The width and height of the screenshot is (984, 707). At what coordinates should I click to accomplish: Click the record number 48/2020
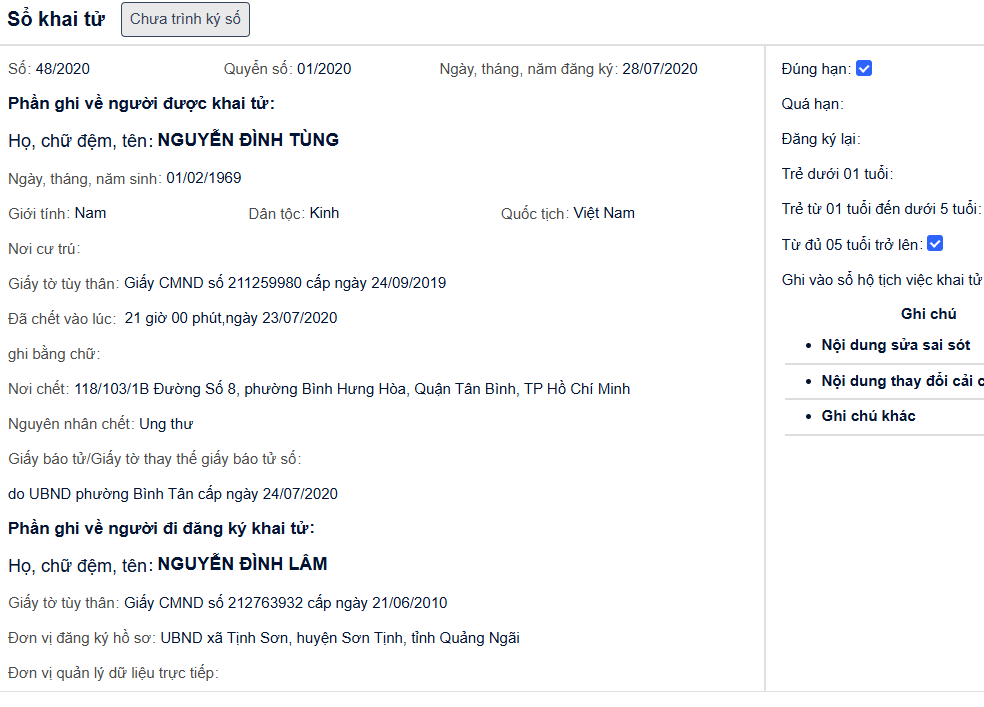tap(63, 69)
